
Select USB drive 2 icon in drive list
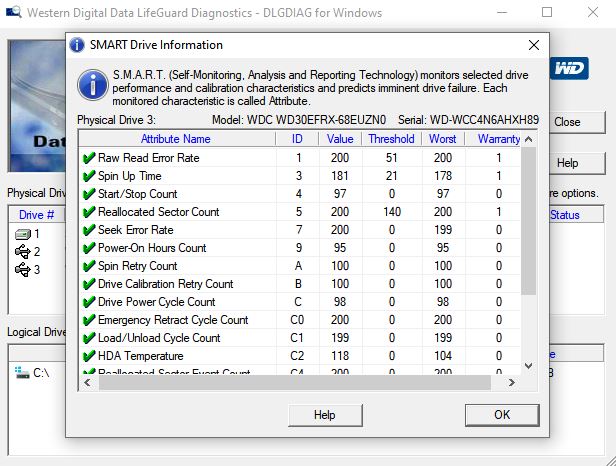[23, 251]
